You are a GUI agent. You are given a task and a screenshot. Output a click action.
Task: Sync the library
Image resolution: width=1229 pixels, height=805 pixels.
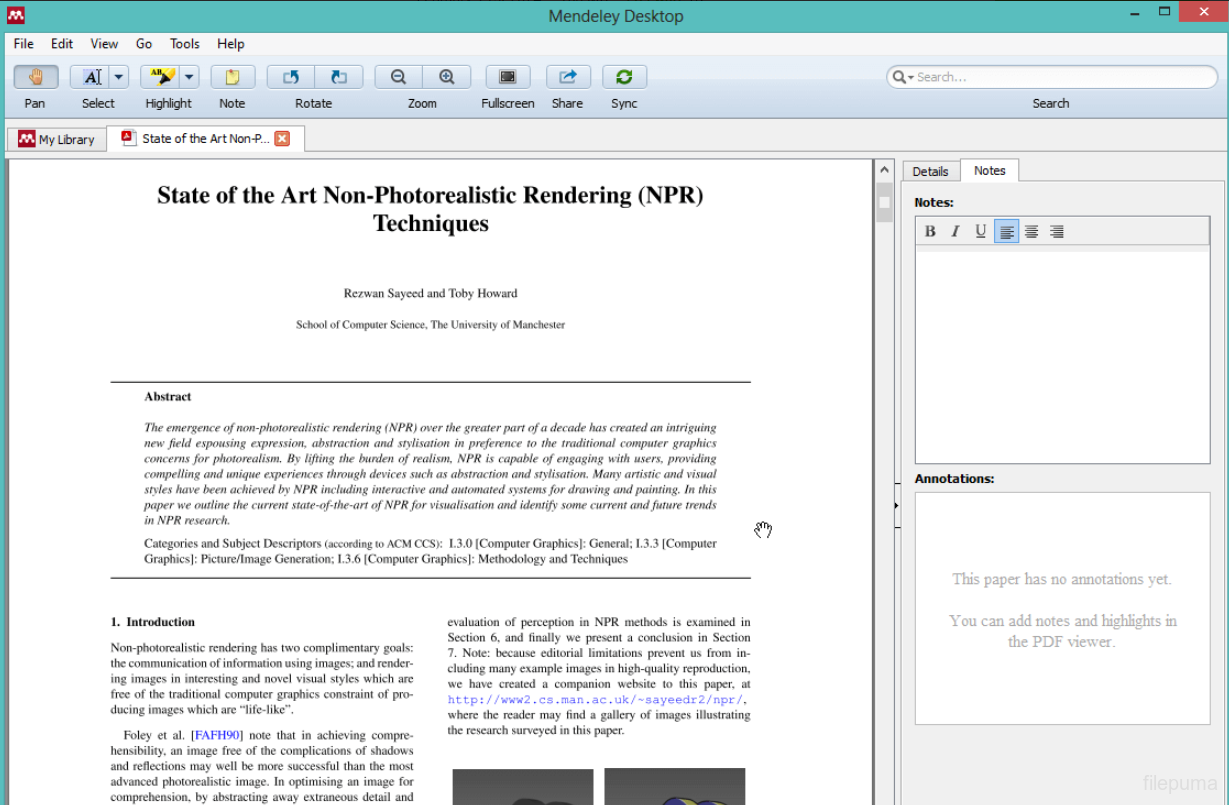624,77
